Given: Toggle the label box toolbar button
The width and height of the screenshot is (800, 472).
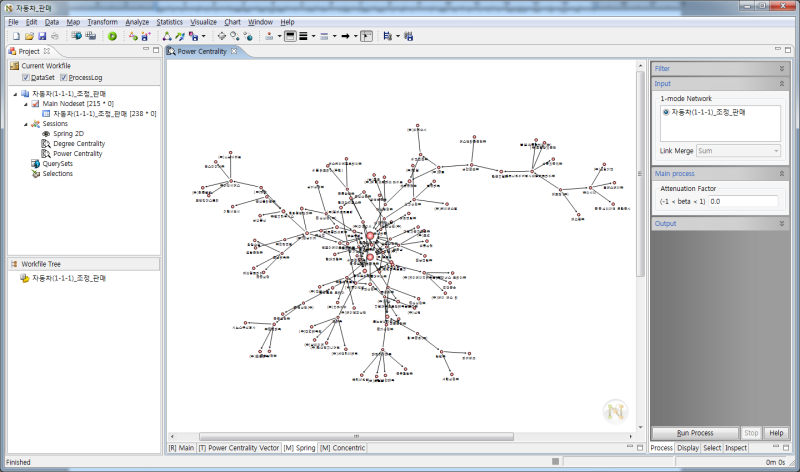Looking at the screenshot, I should pyautogui.click(x=290, y=36).
